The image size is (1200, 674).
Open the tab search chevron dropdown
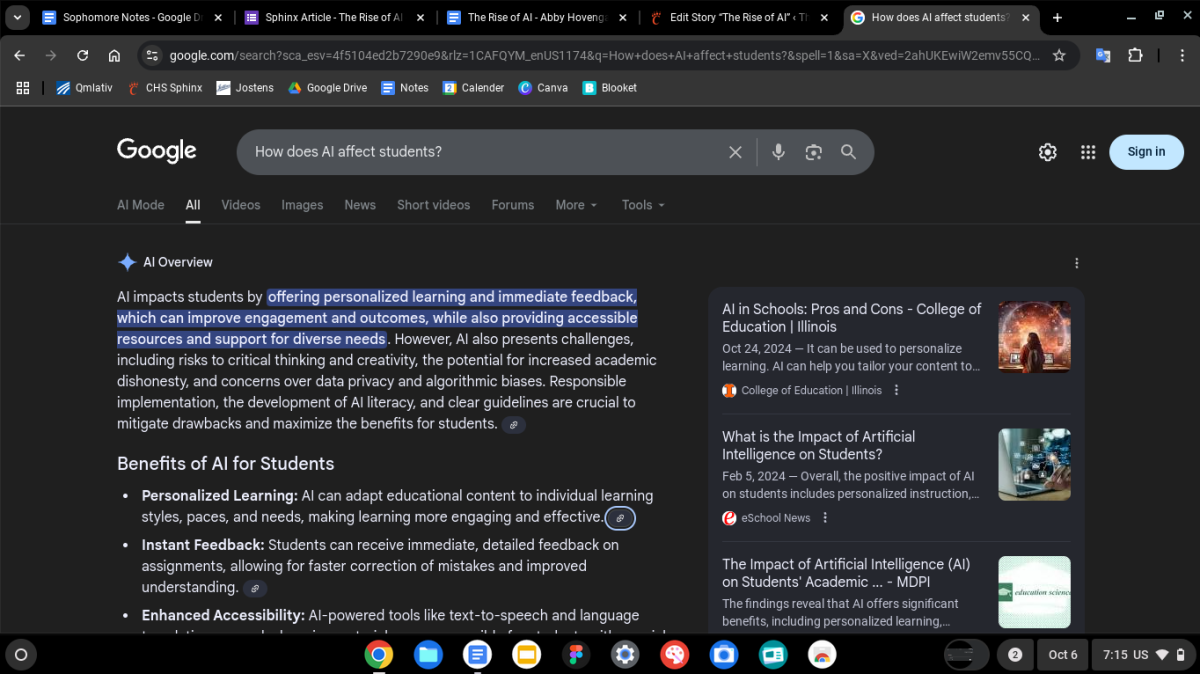click(17, 18)
